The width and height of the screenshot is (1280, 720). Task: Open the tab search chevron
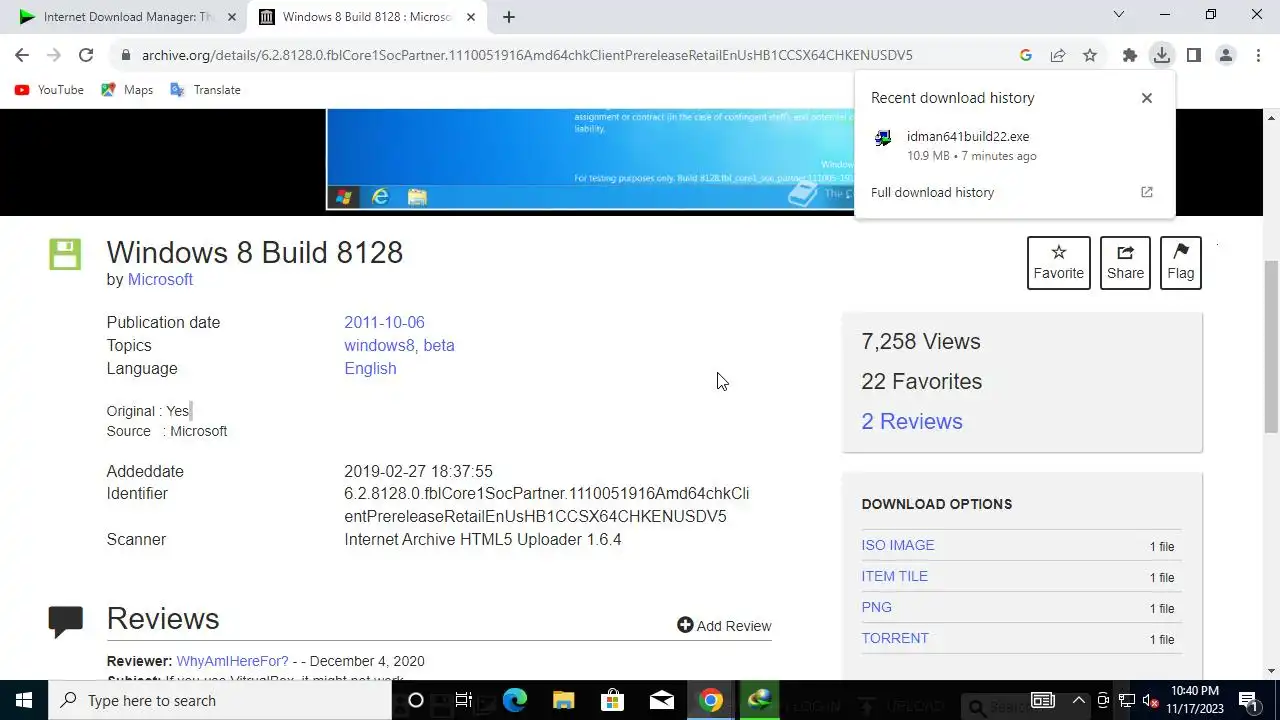pyautogui.click(x=1119, y=15)
